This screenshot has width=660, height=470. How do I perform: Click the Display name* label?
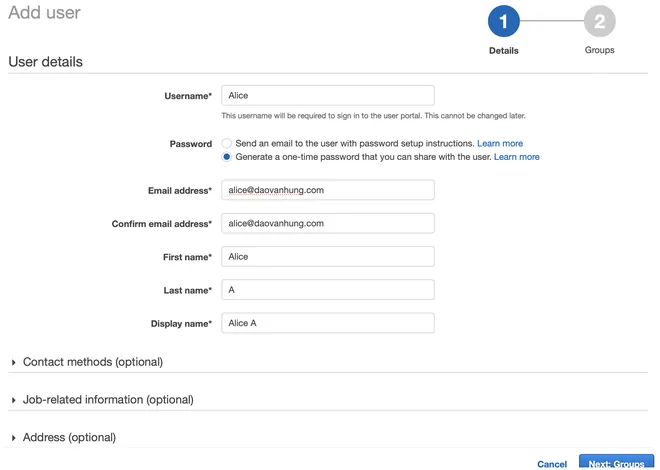point(181,324)
